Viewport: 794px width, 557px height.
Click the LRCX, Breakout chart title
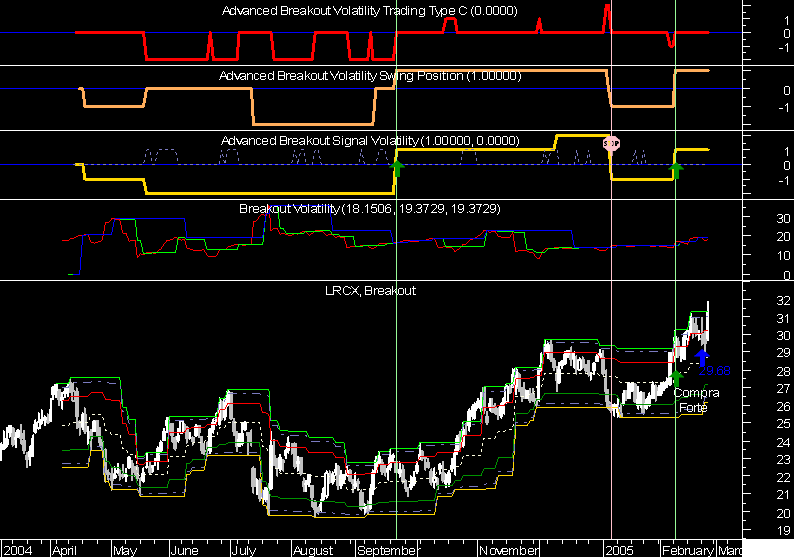click(370, 290)
